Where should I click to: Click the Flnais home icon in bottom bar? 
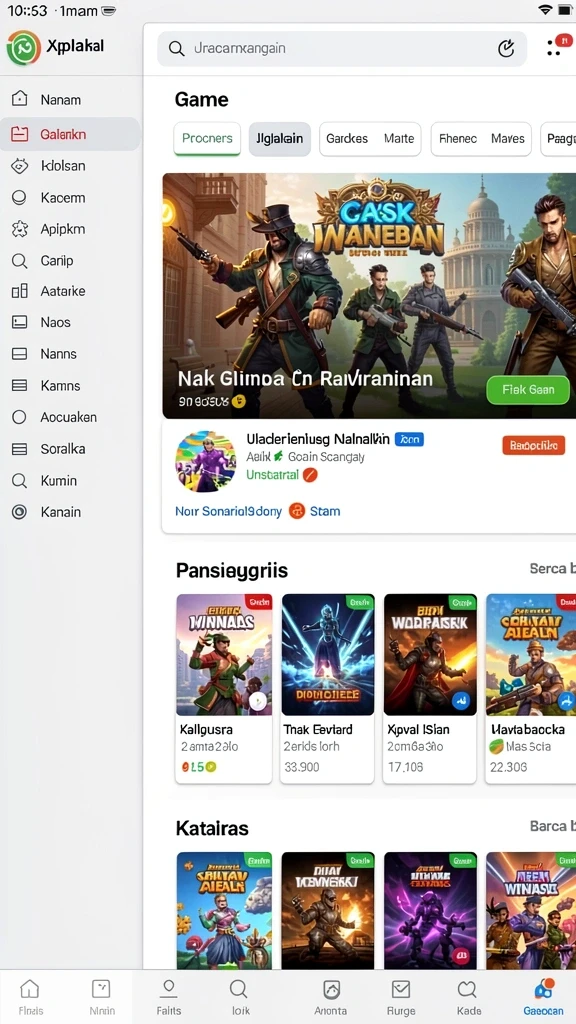tap(30, 989)
